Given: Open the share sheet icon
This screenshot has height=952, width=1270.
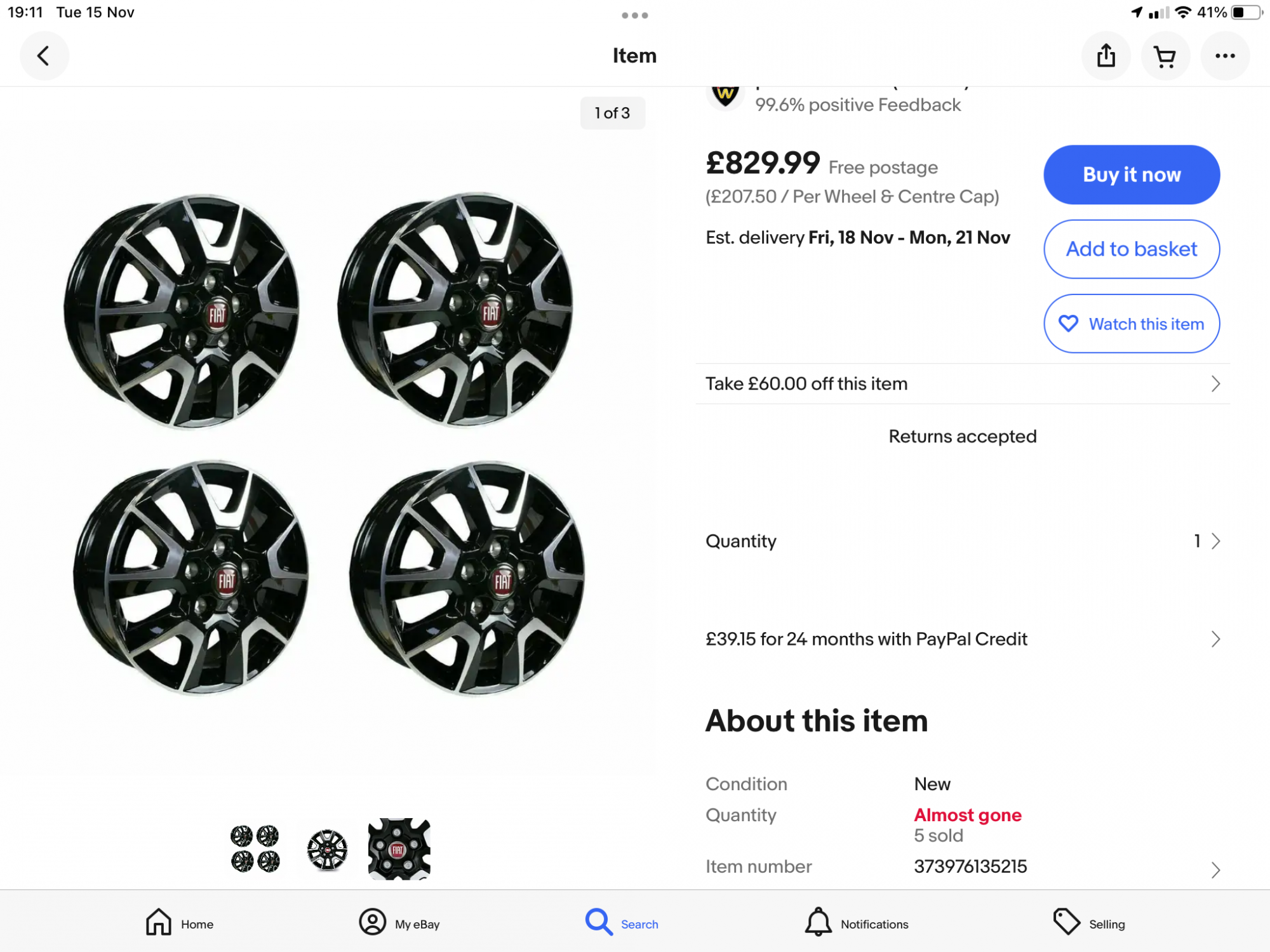Looking at the screenshot, I should coord(1106,56).
